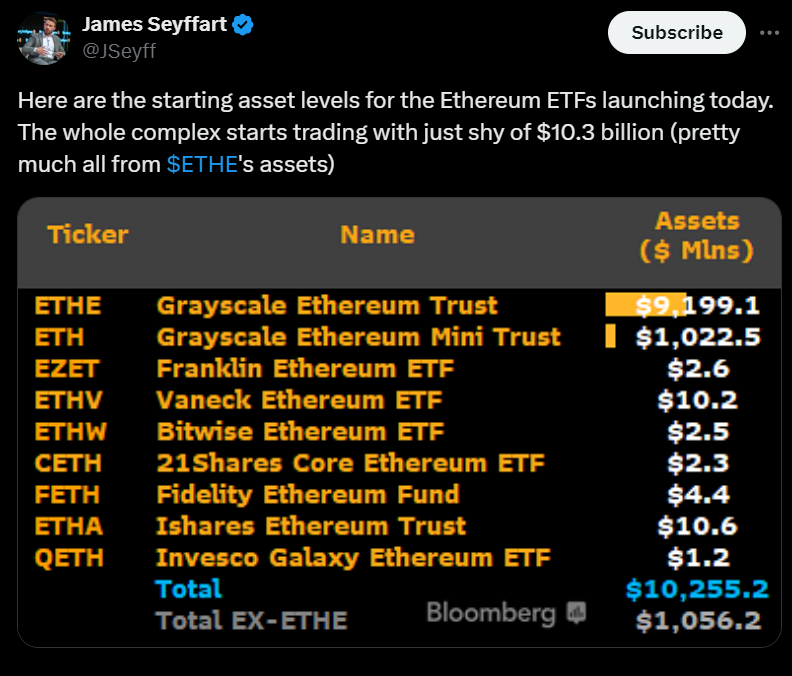Select the QETH ticker symbol
The height and width of the screenshot is (676, 792).
click(x=69, y=557)
